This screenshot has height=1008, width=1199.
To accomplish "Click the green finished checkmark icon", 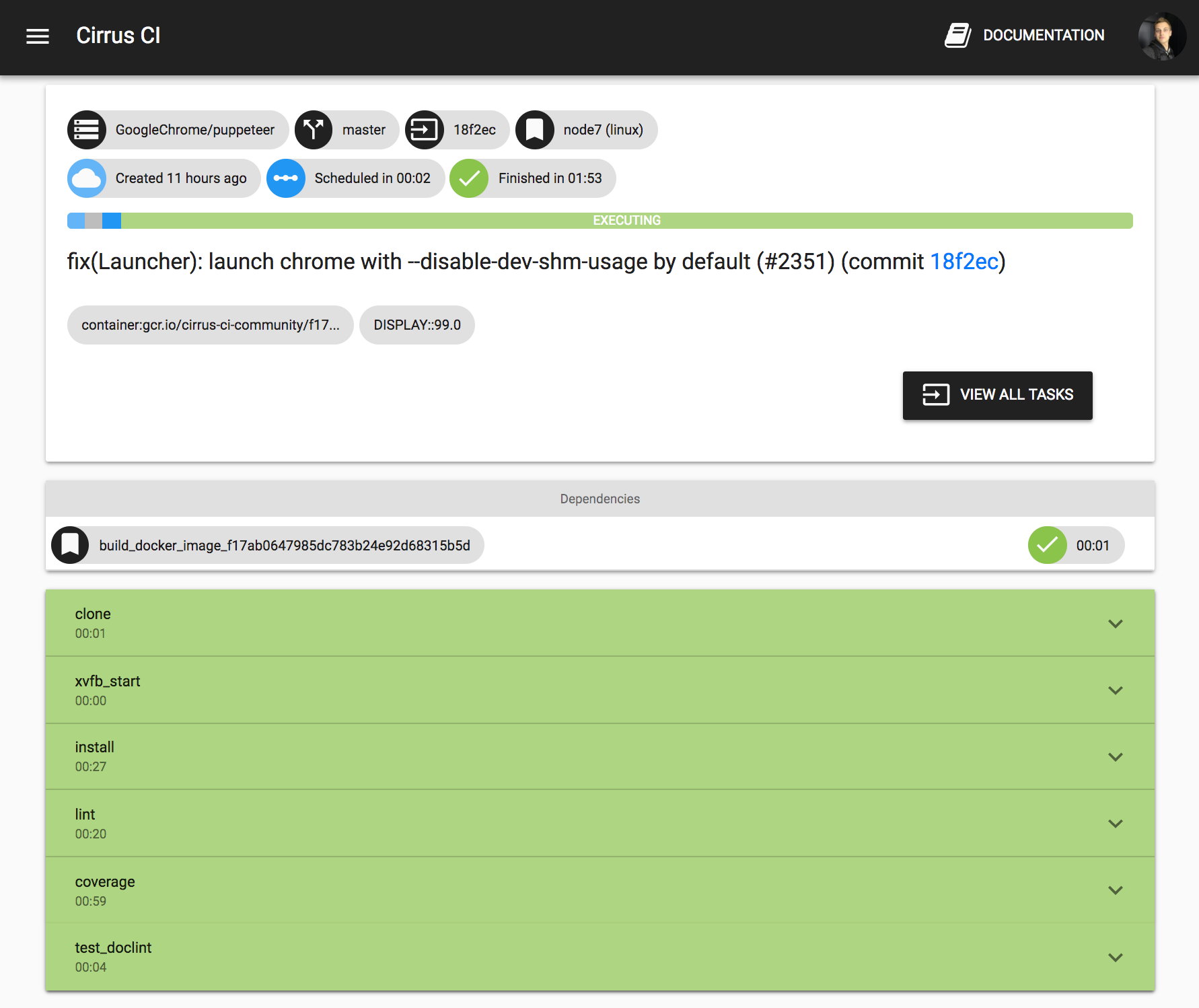I will click(469, 178).
